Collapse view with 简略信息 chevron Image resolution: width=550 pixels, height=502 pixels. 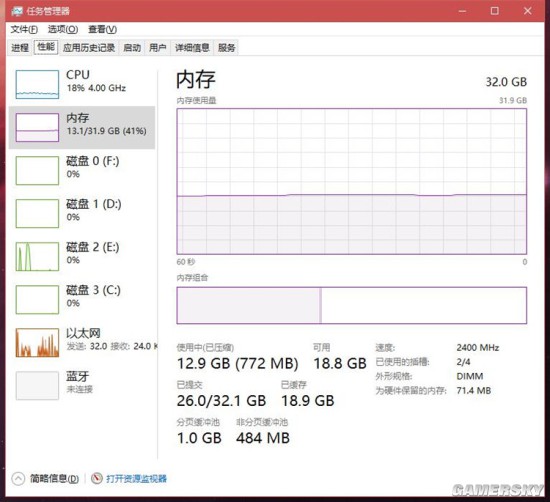18,478
